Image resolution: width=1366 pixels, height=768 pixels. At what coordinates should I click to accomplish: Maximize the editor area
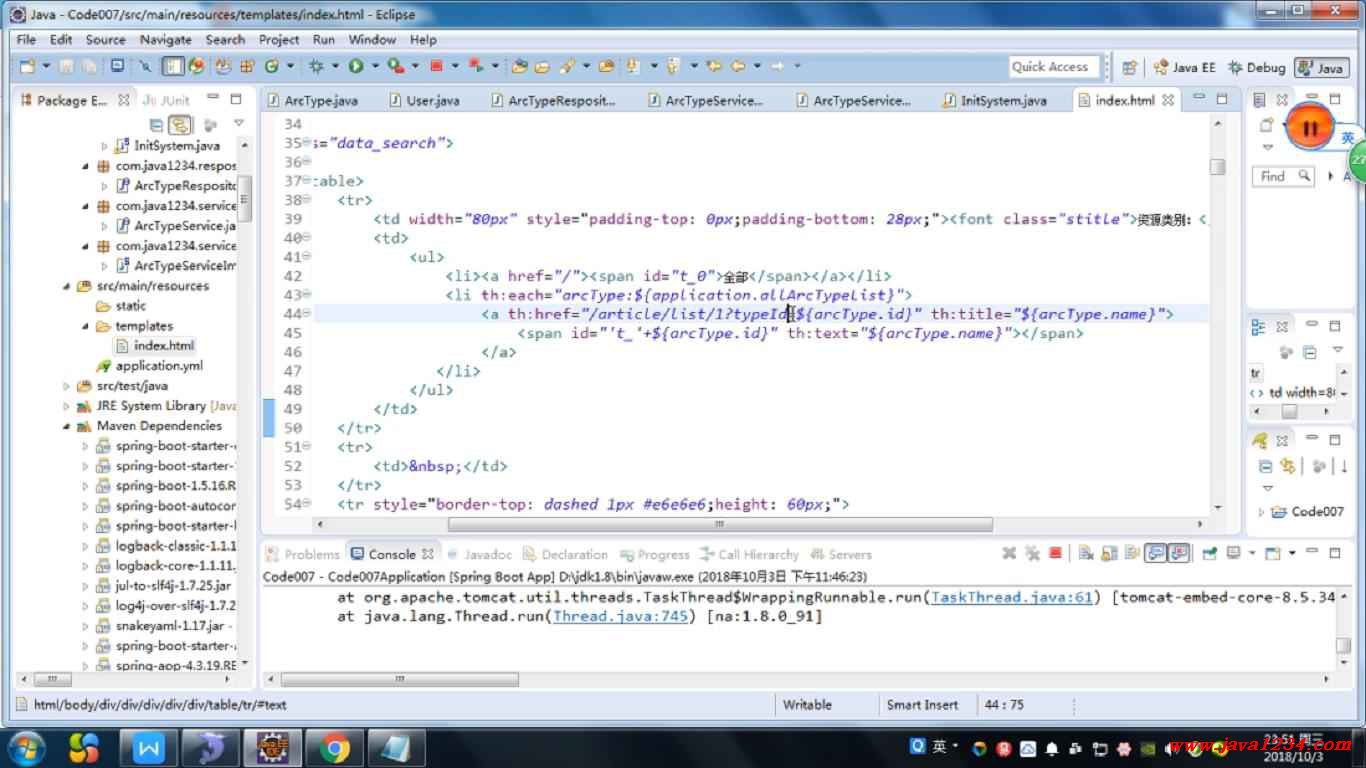(1222, 99)
